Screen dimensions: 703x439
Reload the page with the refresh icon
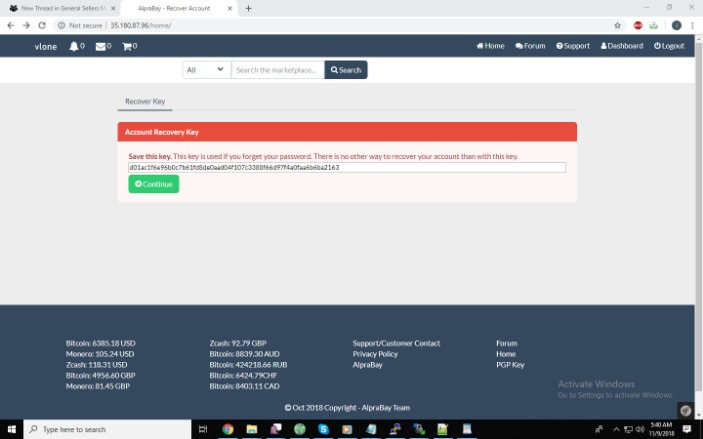click(42, 25)
